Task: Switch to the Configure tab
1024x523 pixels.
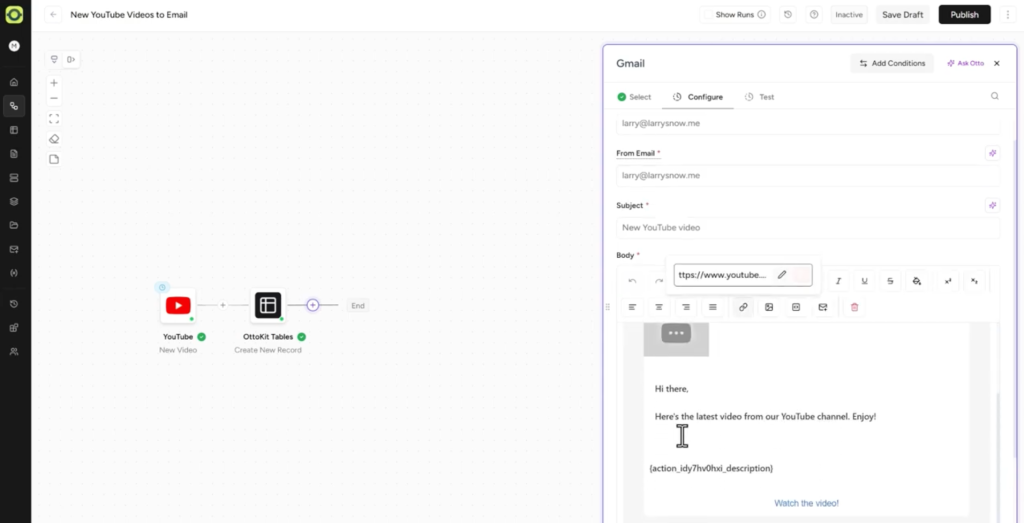Action: (x=697, y=97)
